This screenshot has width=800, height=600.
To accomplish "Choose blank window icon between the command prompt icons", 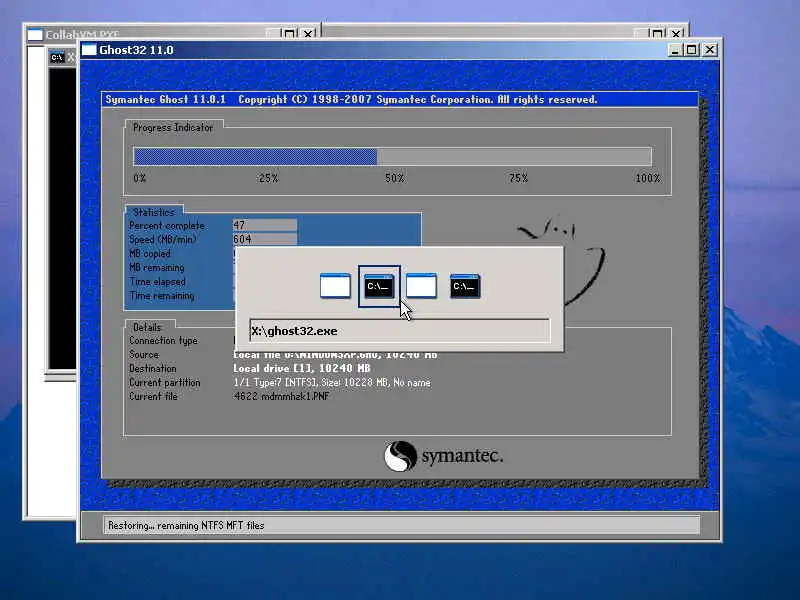I will (421, 286).
